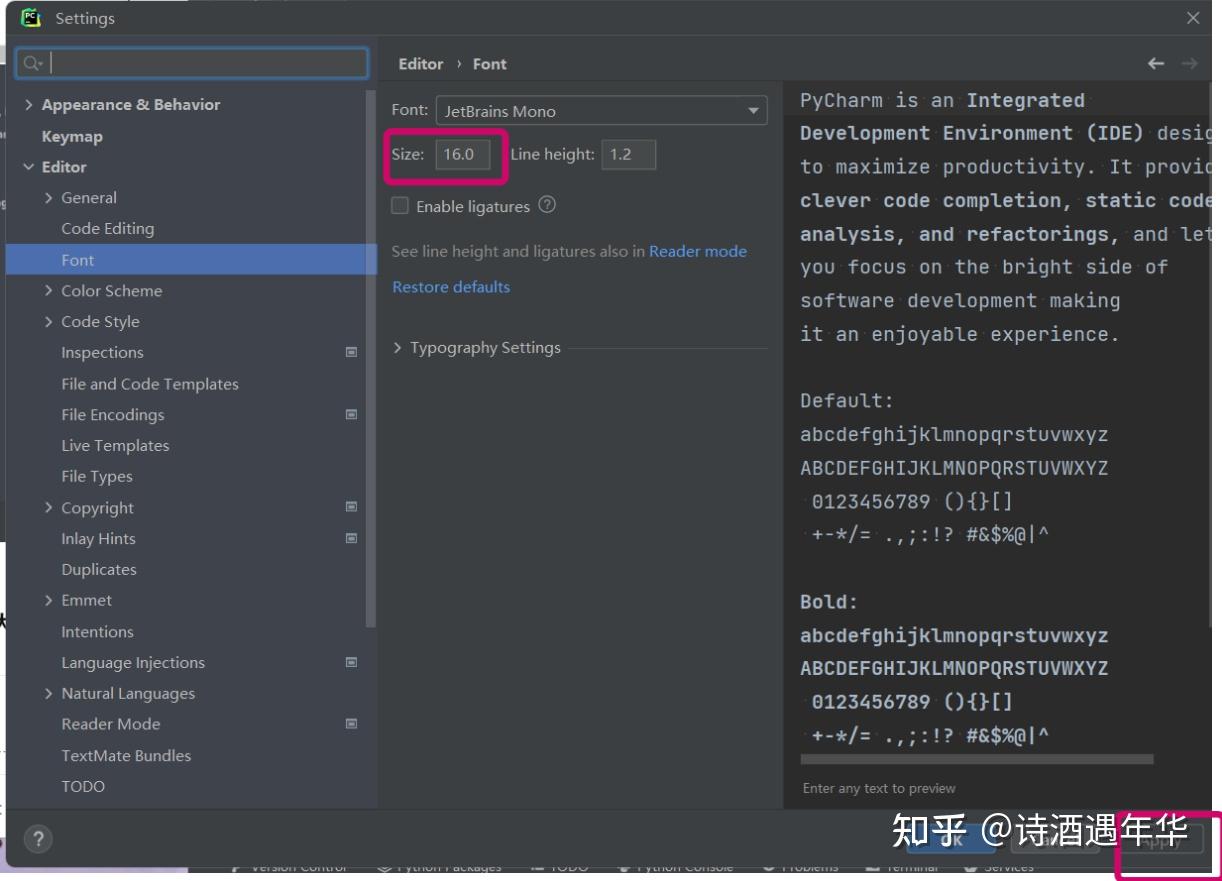Viewport: 1222px width, 881px height.
Task: Click the Line height field
Action: [x=629, y=154]
